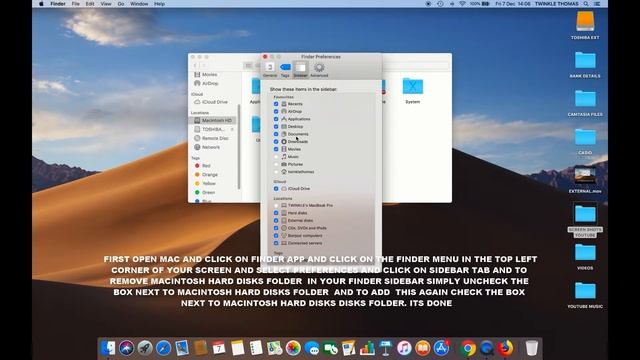Uncheck the Recents sidebar checkbox
Image resolution: width=640 pixels, height=360 pixels.
point(276,104)
